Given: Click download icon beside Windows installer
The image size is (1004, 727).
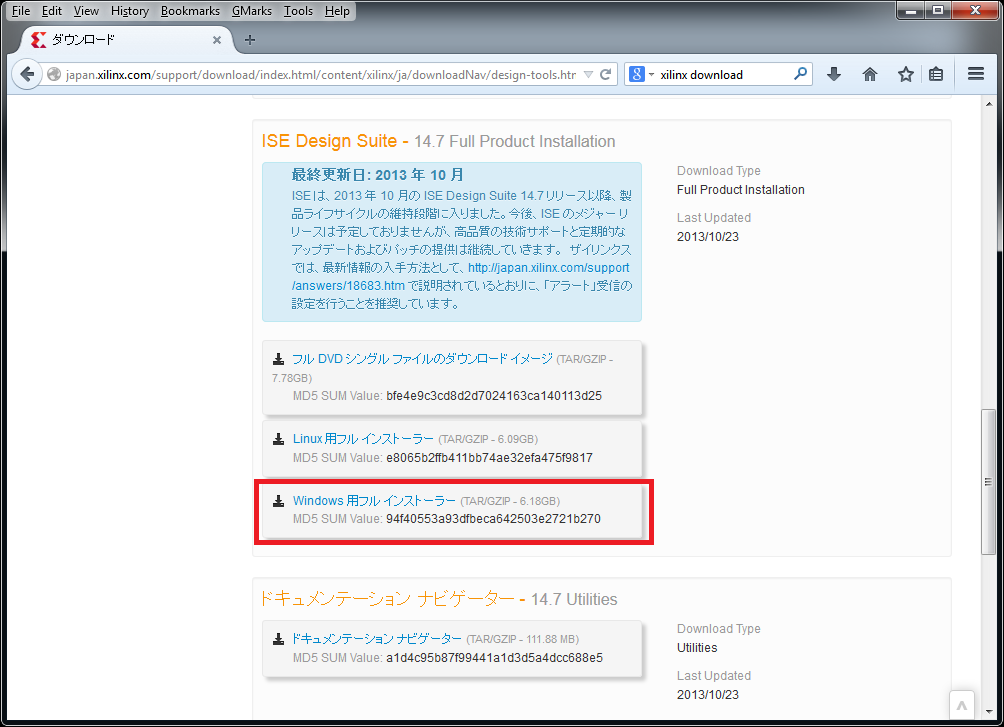Looking at the screenshot, I should click(x=279, y=501).
